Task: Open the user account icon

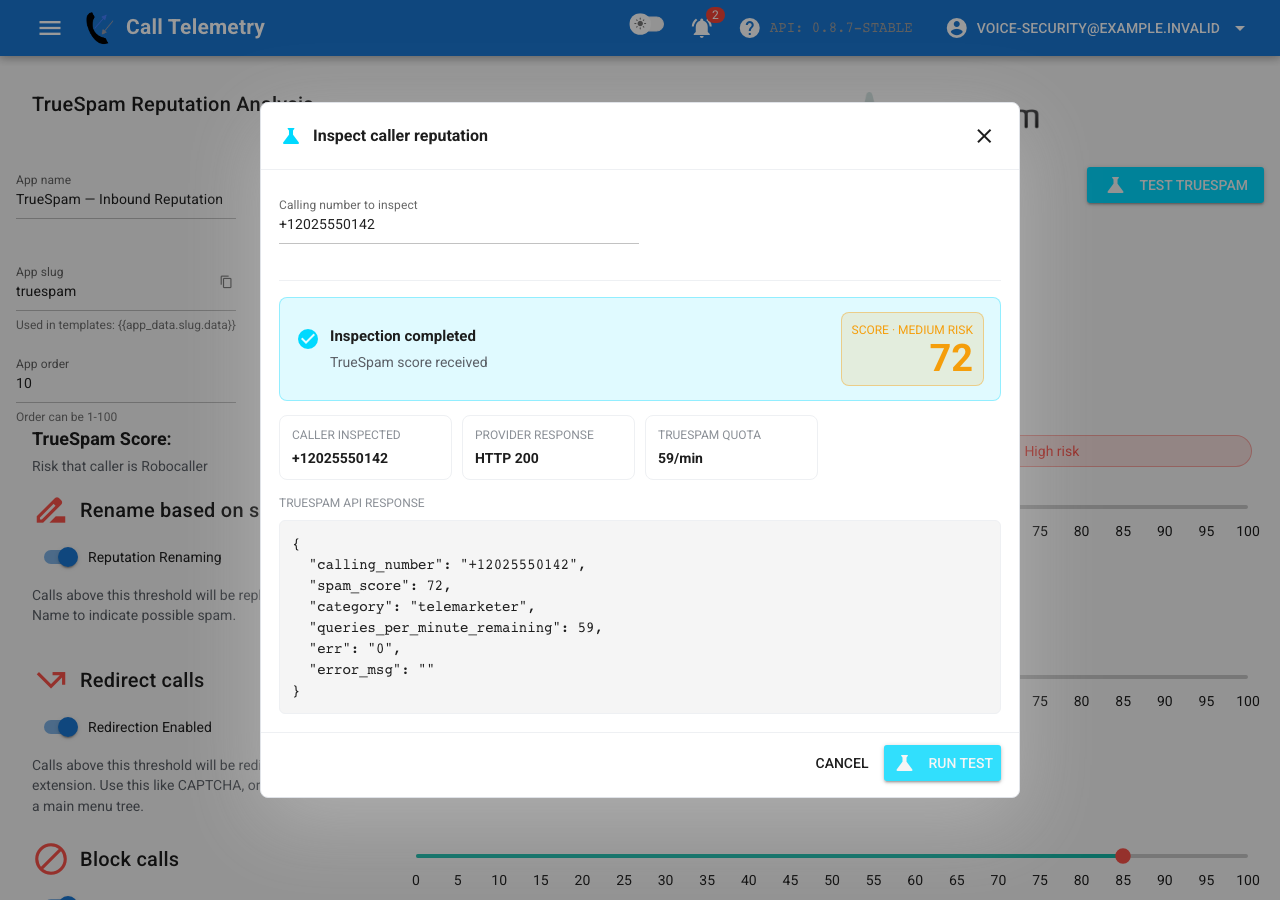Action: pyautogui.click(x=957, y=28)
